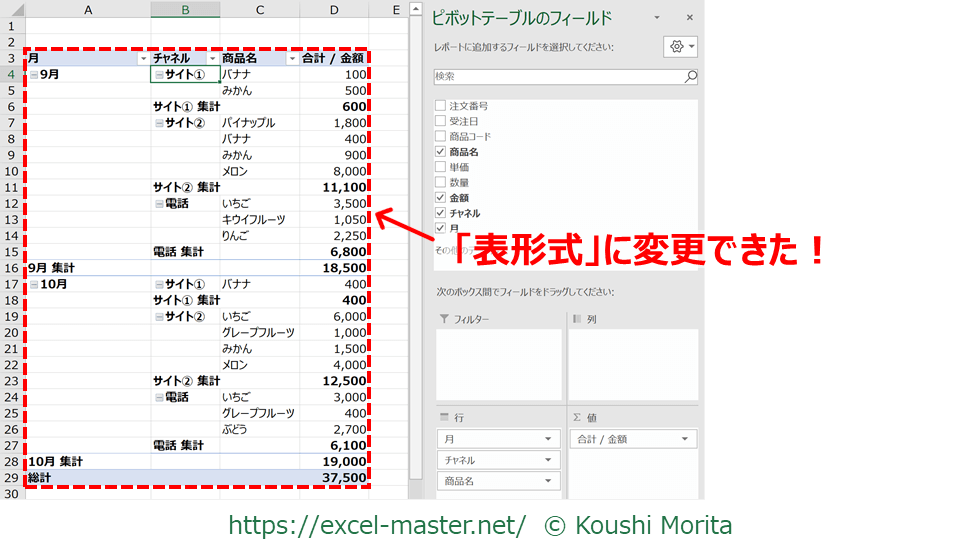This screenshot has height=540, width=960.
Task: Click the search magnifier icon in field search
Action: (690, 76)
